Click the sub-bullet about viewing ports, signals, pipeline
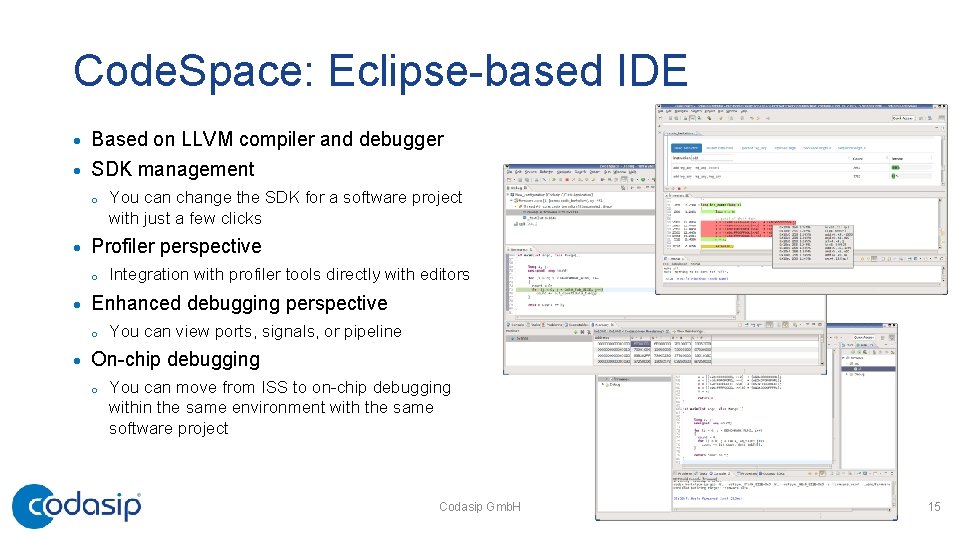Screen dimensions: 960x540 tap(255, 331)
